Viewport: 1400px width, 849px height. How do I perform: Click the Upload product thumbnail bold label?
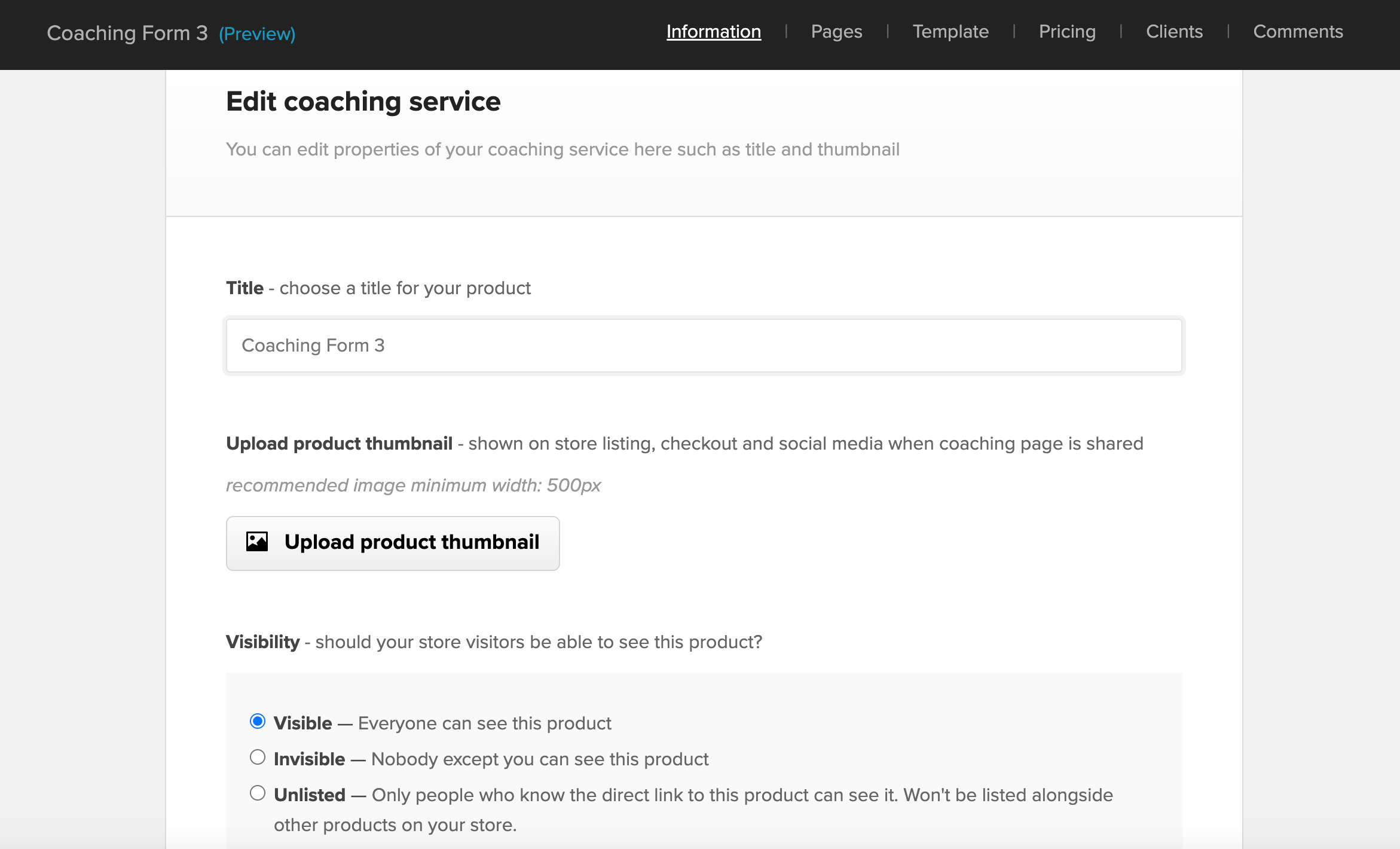[x=339, y=444]
